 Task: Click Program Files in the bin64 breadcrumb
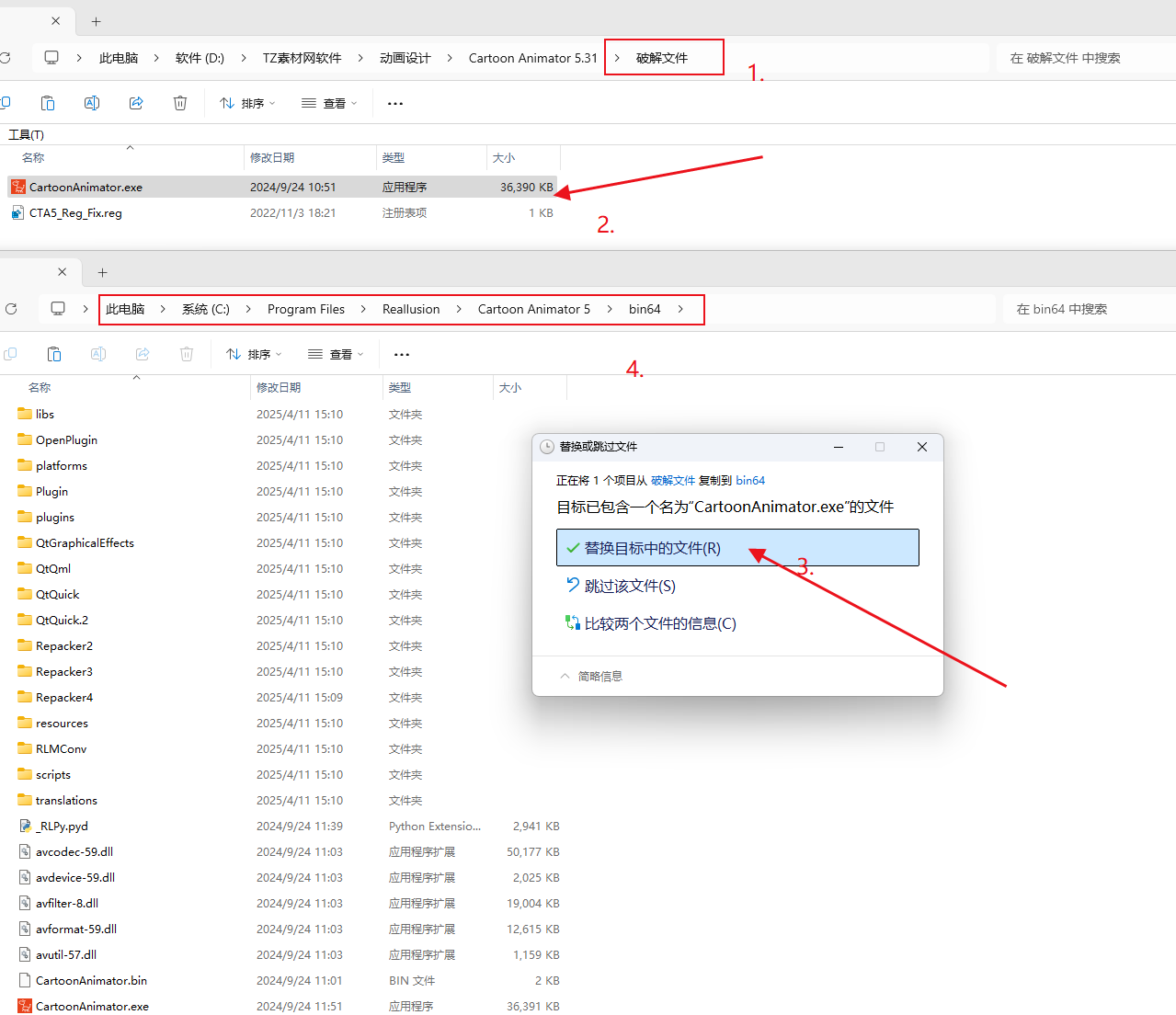tap(306, 309)
